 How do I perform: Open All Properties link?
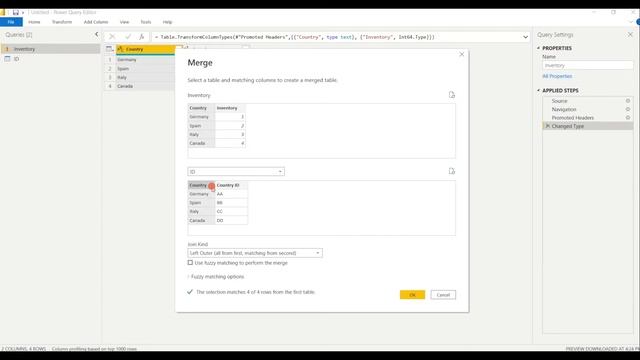[557, 76]
